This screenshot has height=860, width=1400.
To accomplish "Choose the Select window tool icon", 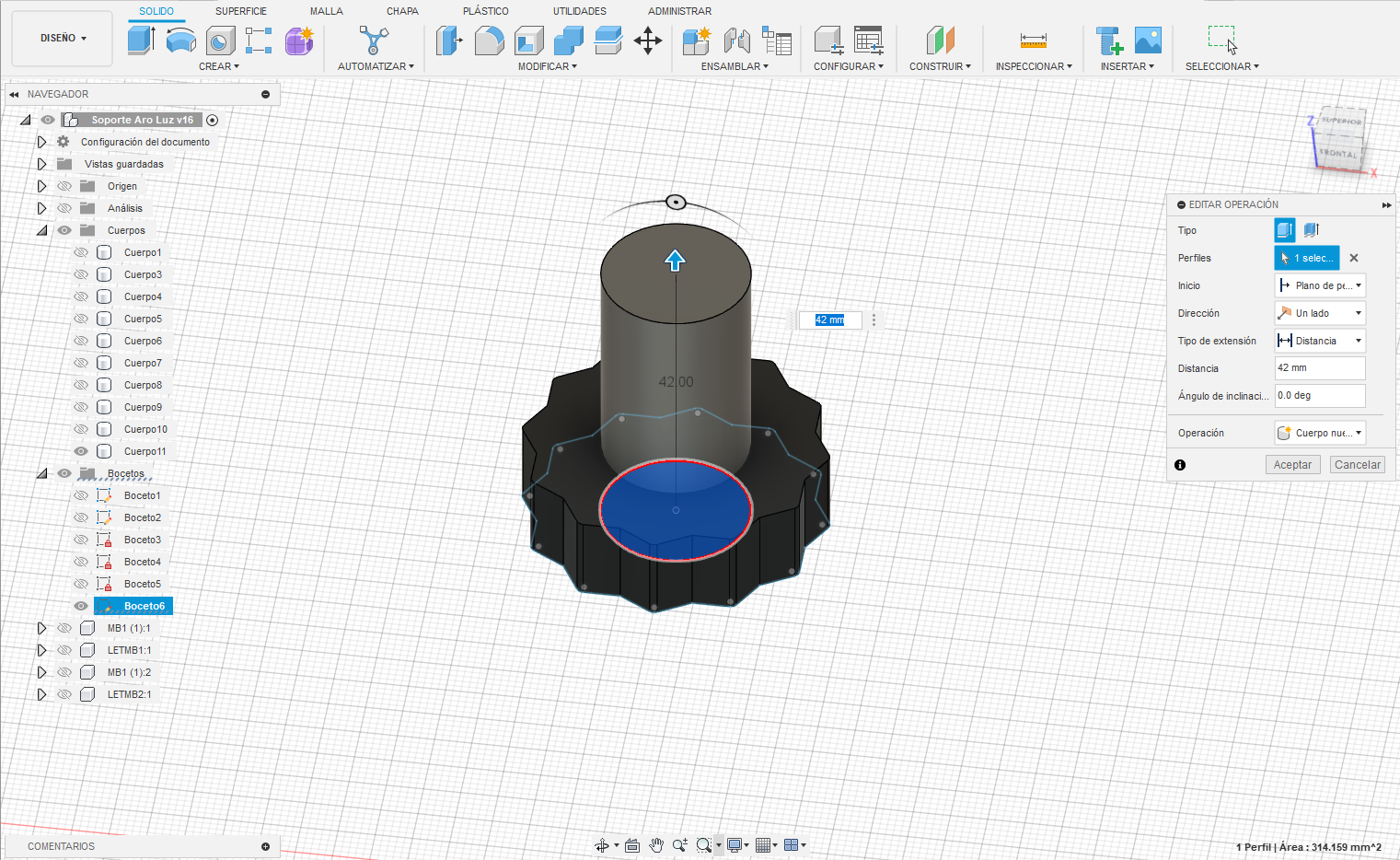I will click(x=1222, y=41).
